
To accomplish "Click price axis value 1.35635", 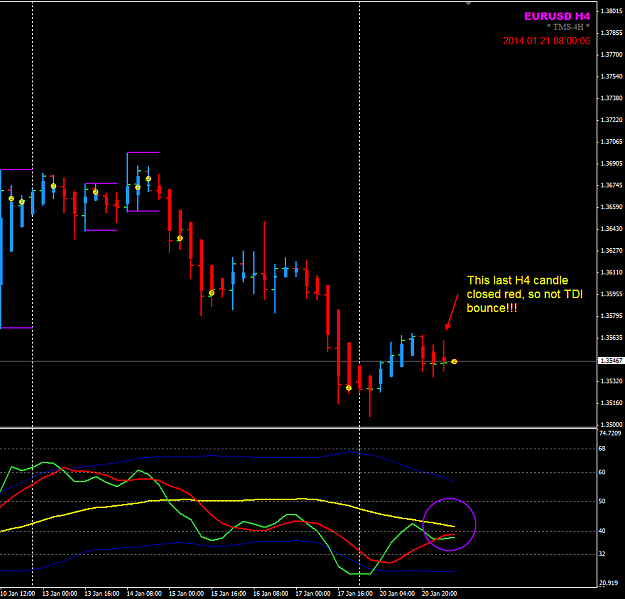I will [x=611, y=338].
